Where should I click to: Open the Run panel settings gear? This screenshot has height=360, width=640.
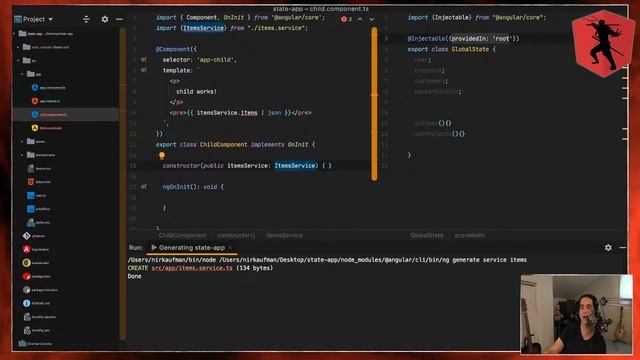pos(608,247)
